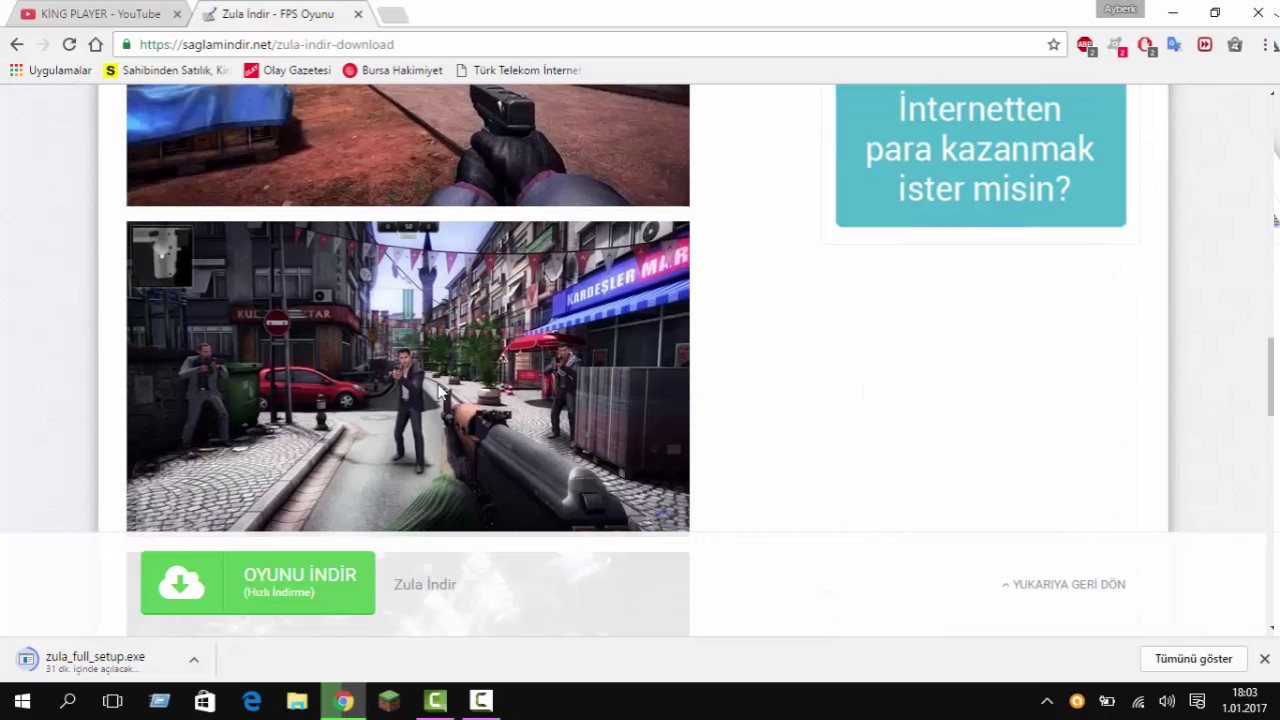Close the downloads bar with the X
Screen dimensions: 1280x720
click(1264, 659)
